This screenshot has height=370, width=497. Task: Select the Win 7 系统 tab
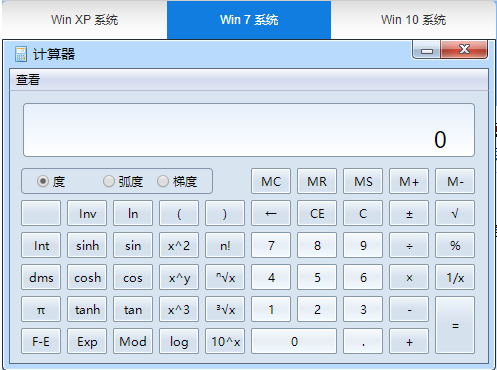[249, 20]
